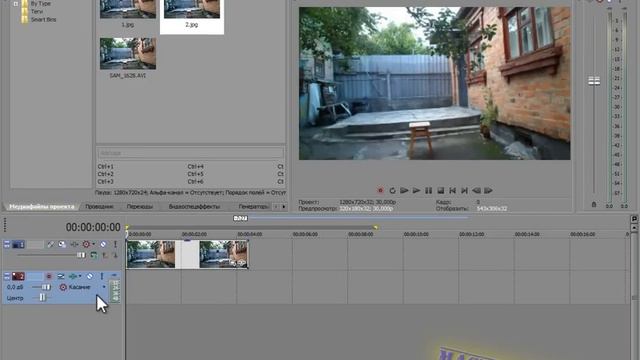Open compositing mode on video track 1
Viewport: 640px width, 360px height.
93,255
